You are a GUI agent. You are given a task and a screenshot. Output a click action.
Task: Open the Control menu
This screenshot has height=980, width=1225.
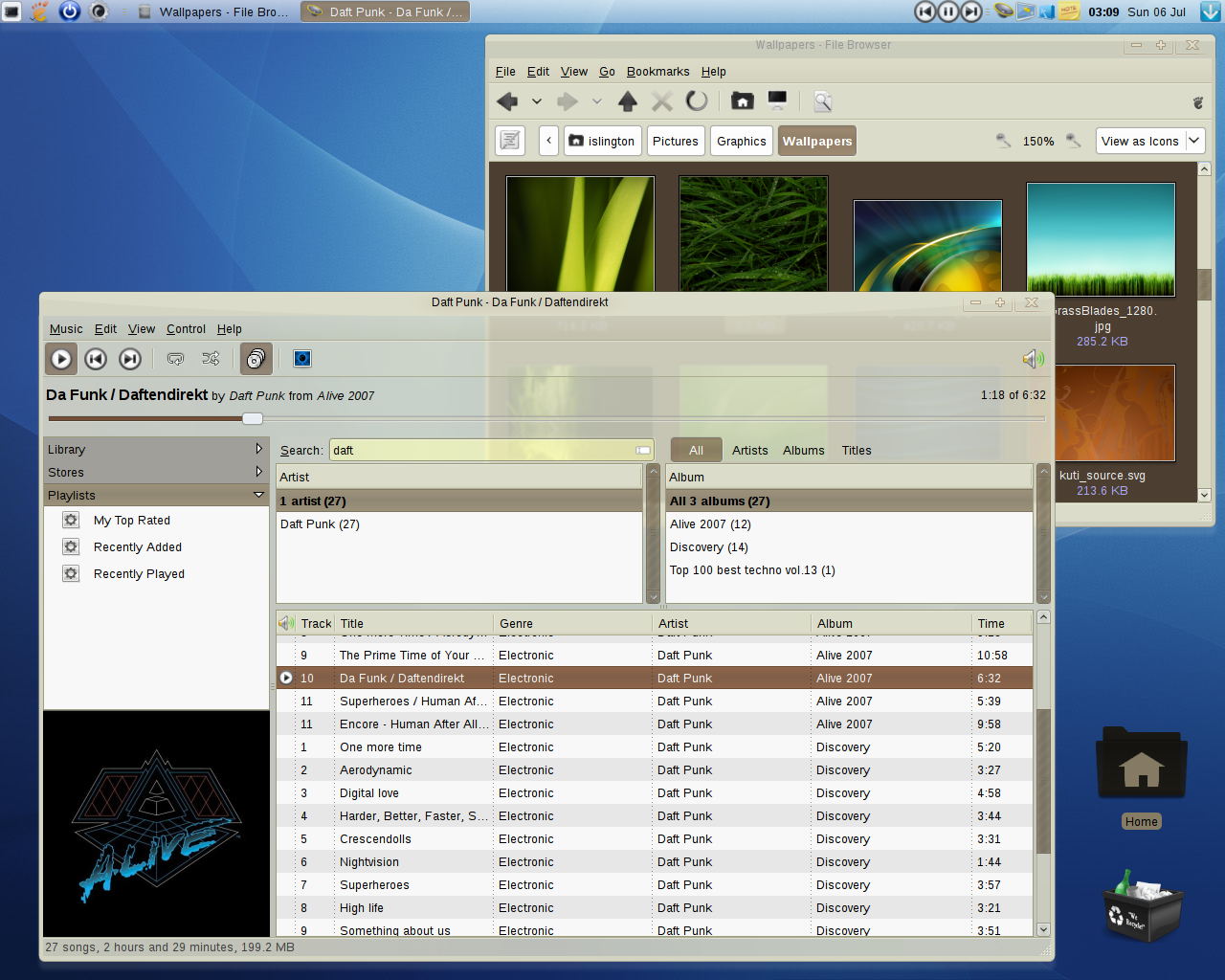[x=186, y=329]
